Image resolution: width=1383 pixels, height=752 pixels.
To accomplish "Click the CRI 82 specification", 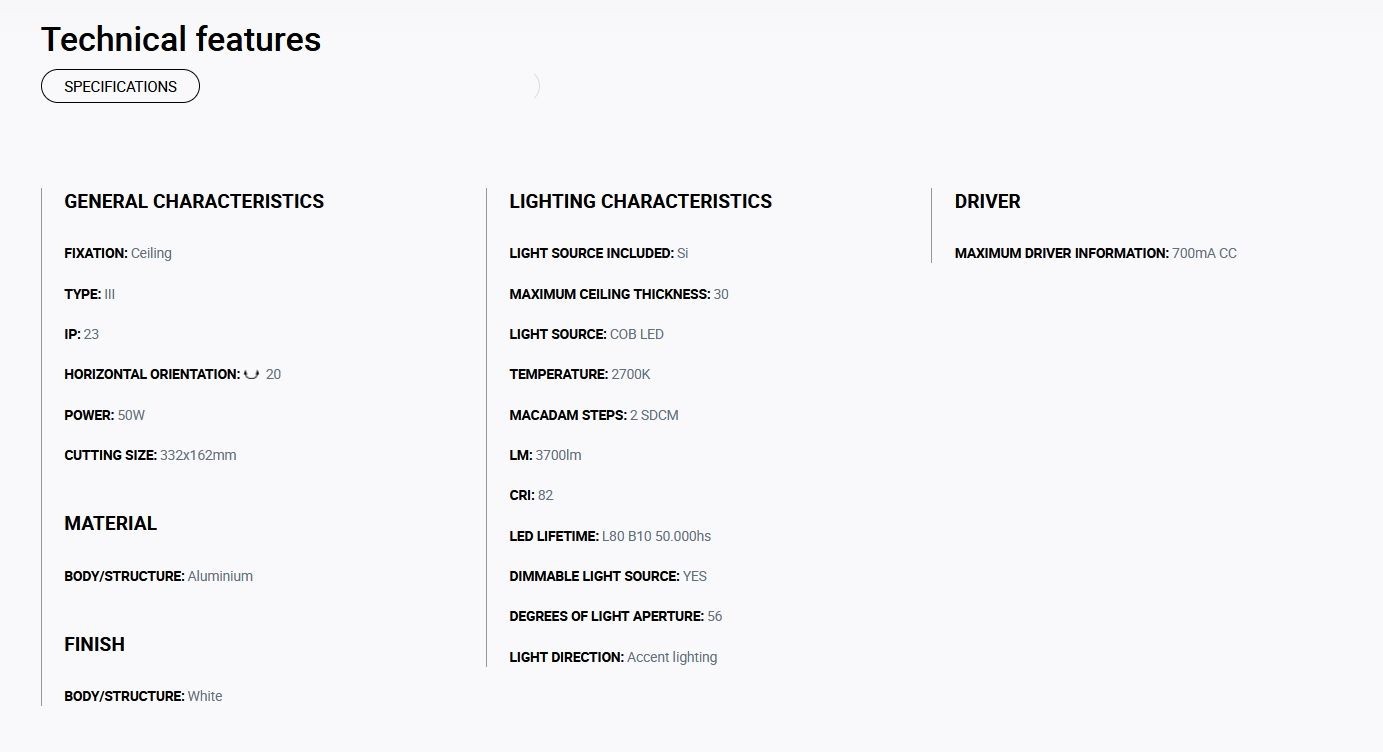I will pyautogui.click(x=531, y=495).
